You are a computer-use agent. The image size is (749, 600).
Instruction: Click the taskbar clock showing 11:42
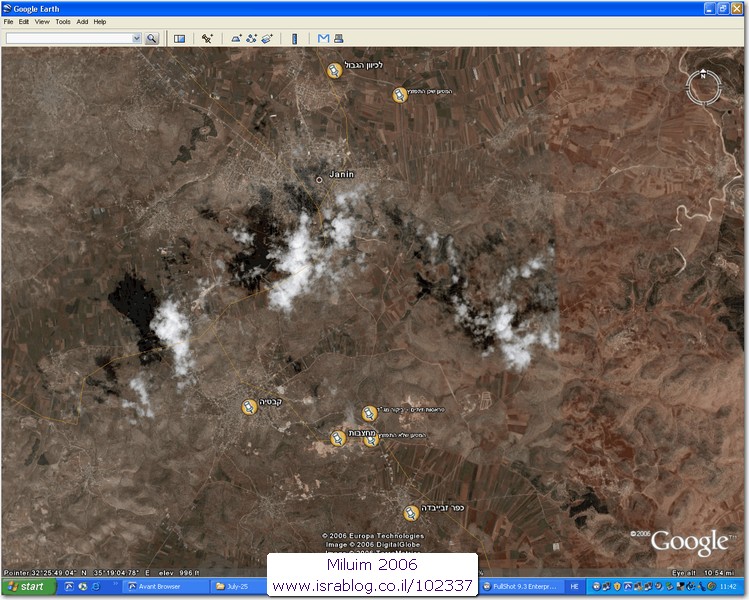728,586
